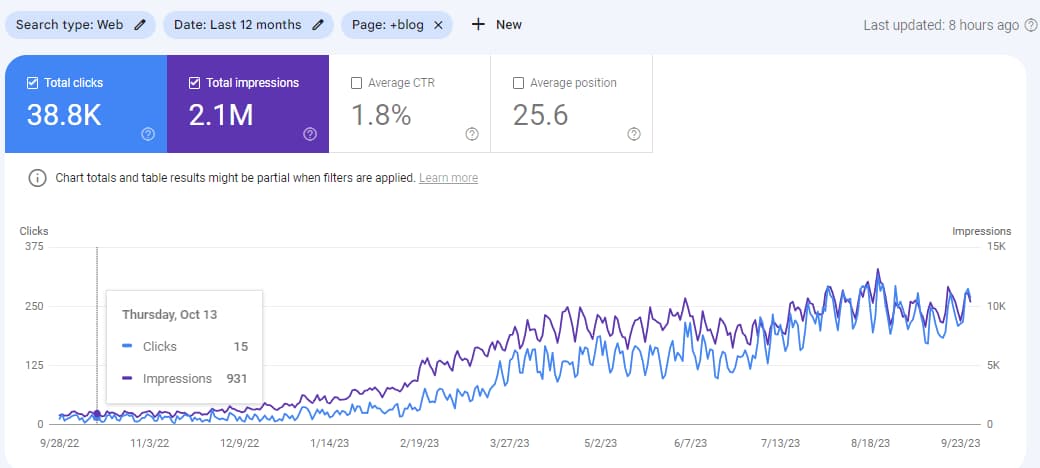Open help icon on Average position card
This screenshot has width=1040, height=468.
[634, 134]
